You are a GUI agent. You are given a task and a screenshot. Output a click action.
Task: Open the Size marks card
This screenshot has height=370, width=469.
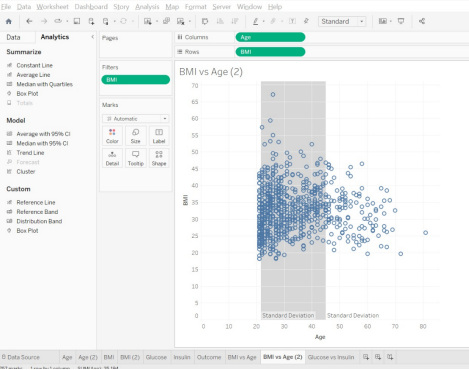(x=136, y=136)
